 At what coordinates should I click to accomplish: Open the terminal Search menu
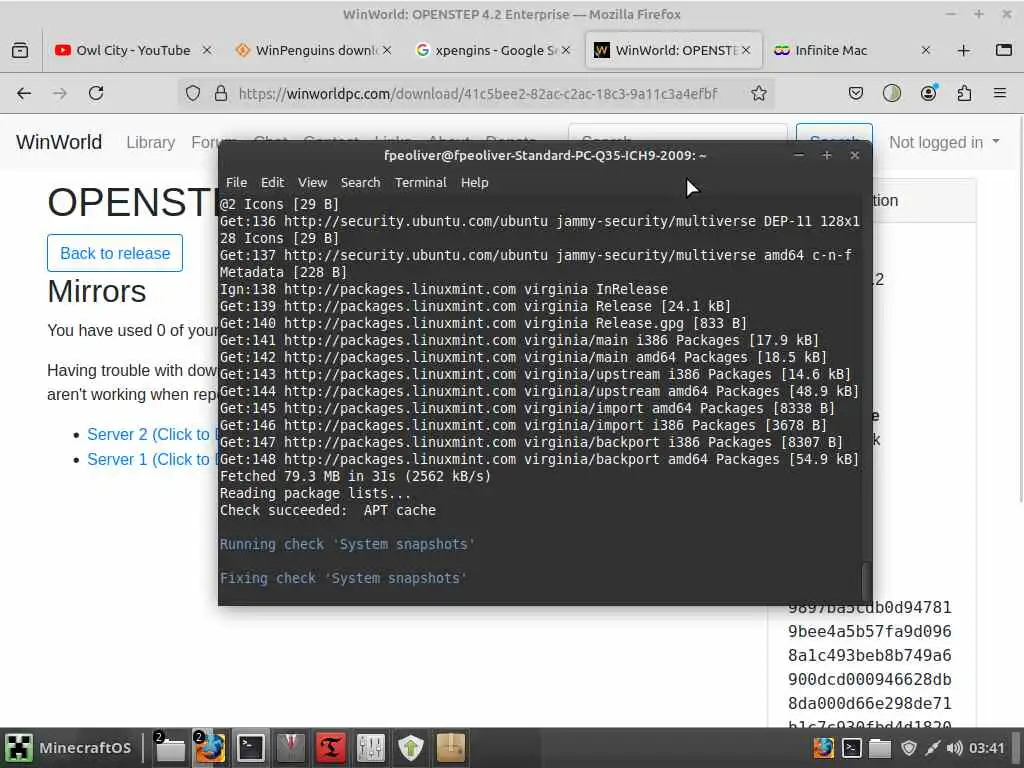(x=360, y=183)
